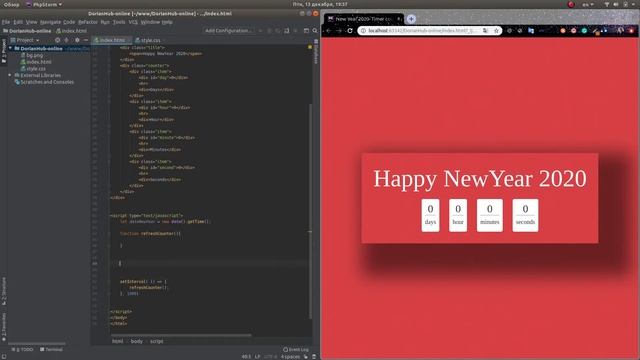Click the stop/build icon in toolbar
This screenshot has width=640, height=360.
pyautogui.click(x=296, y=31)
